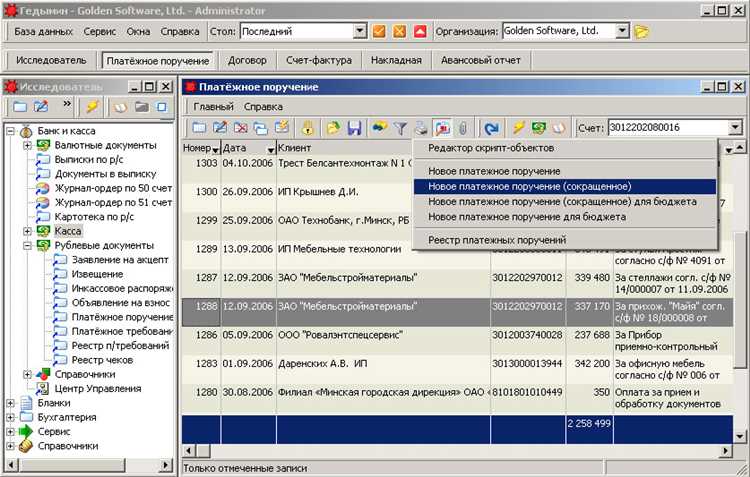Collapse the Рублевые документы tree node

[26, 245]
